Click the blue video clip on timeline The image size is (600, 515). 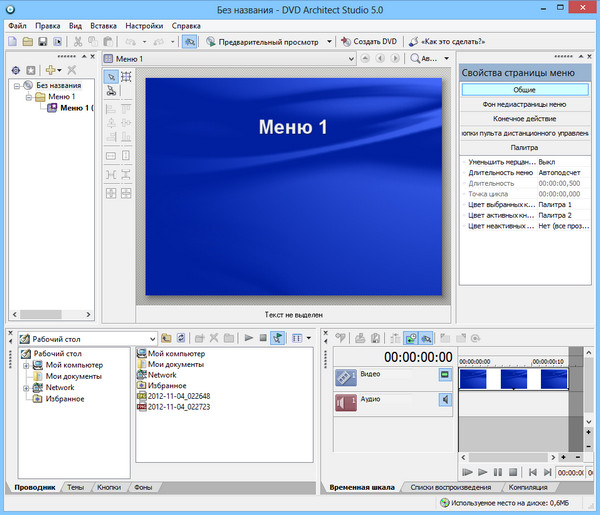pyautogui.click(x=513, y=379)
